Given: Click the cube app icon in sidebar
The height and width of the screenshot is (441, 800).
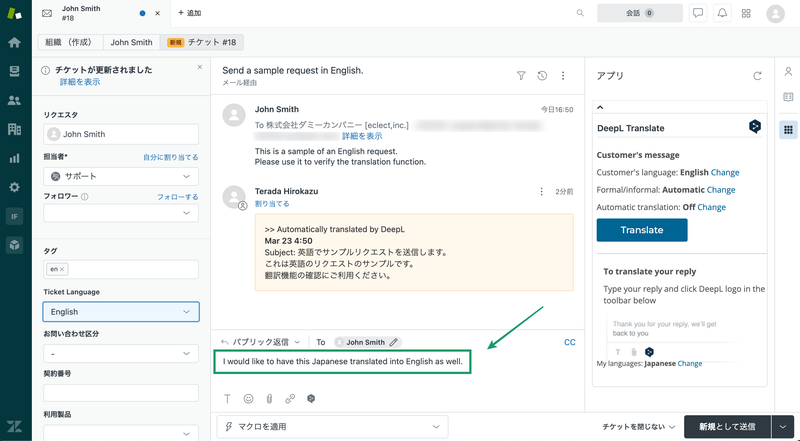Looking at the screenshot, I should point(14,245).
